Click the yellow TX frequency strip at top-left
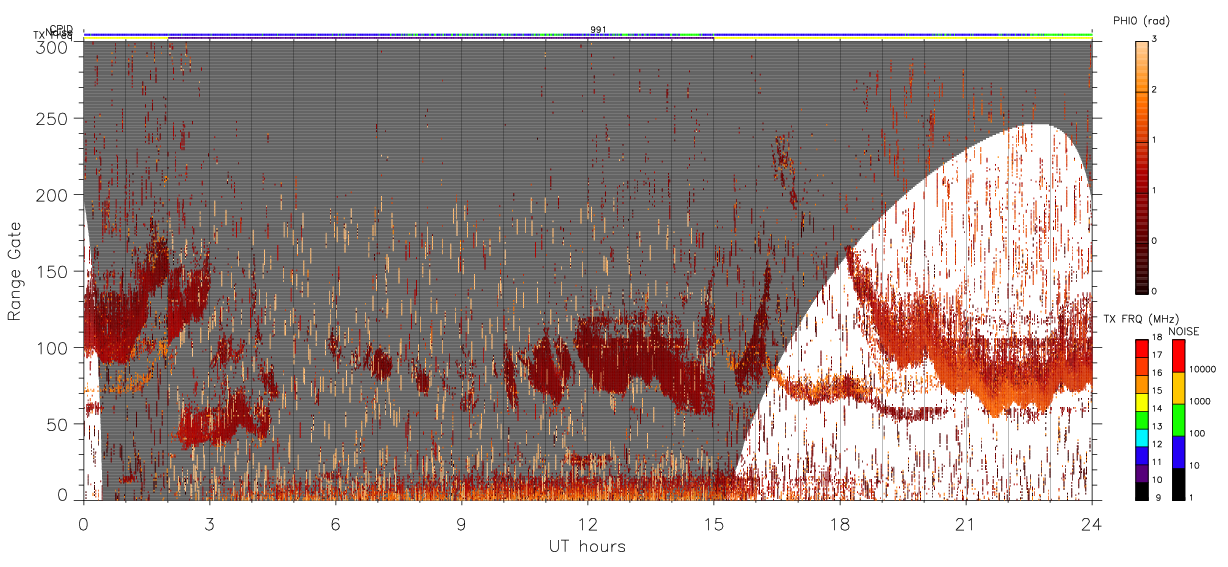Image resolution: width=1228 pixels, height=567 pixels. [126, 38]
